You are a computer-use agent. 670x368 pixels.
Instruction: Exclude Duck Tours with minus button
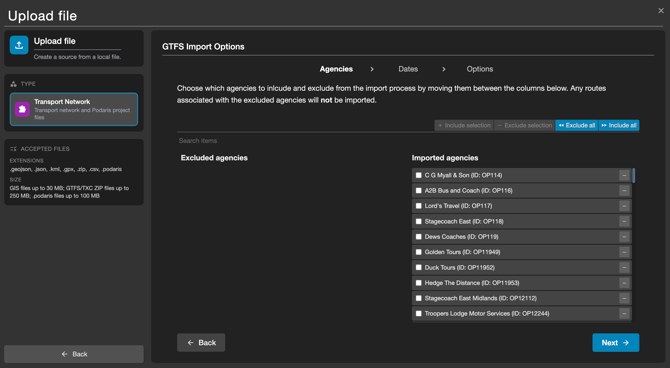coord(624,268)
